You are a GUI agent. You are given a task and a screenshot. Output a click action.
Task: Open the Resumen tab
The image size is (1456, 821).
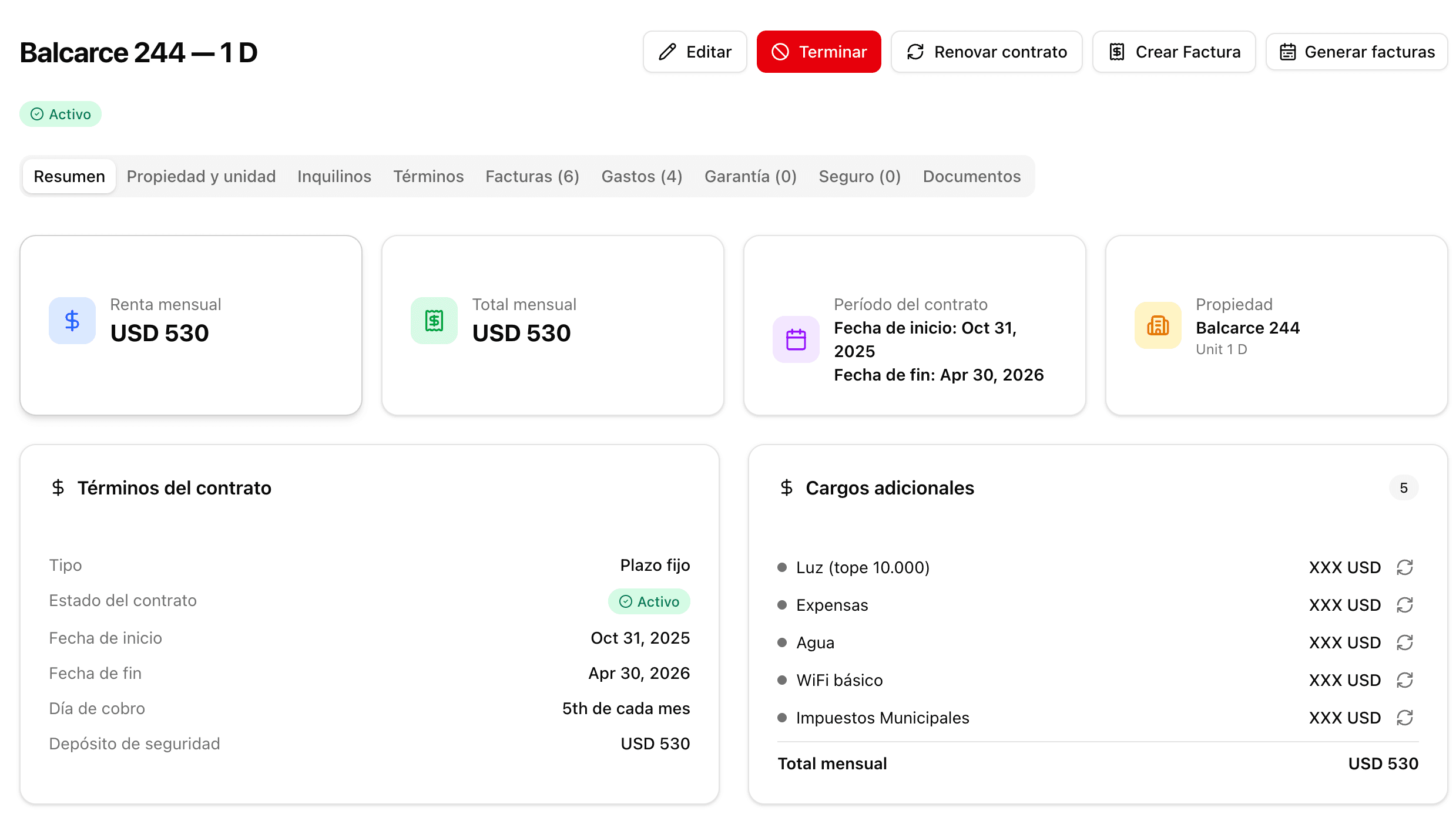(x=69, y=176)
